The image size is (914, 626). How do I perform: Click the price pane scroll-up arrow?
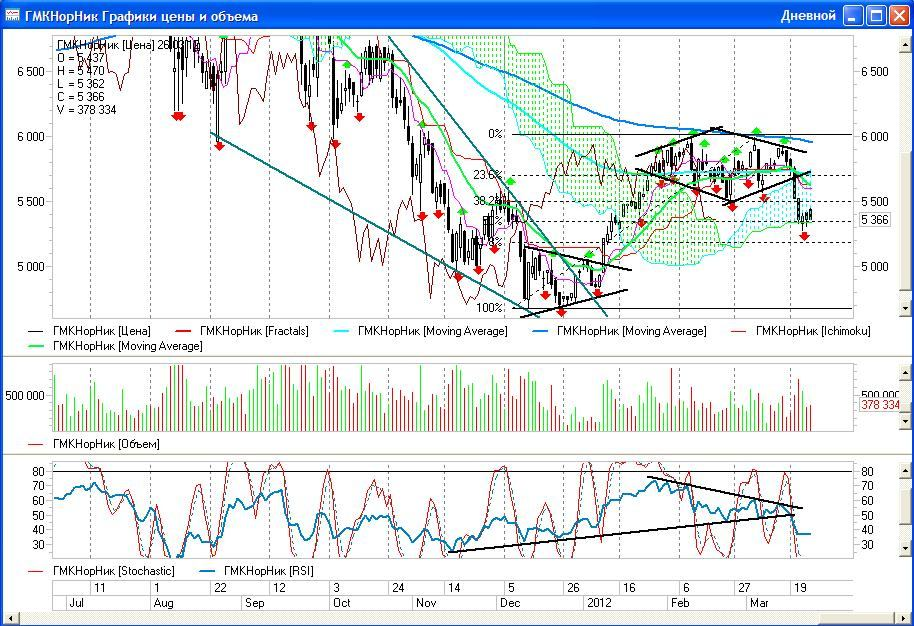(905, 44)
